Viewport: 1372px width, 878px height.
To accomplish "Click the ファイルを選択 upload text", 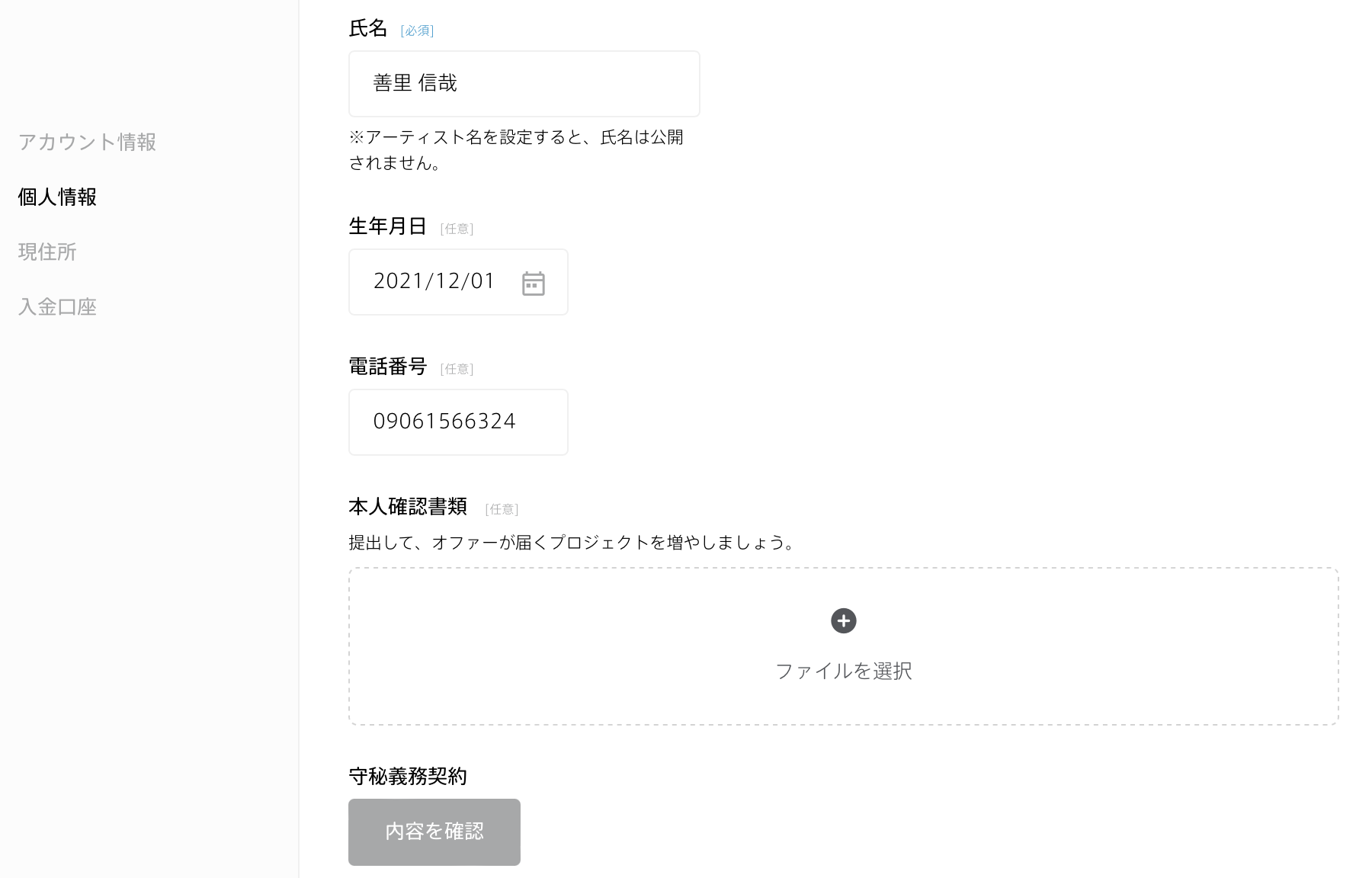I will click(843, 671).
